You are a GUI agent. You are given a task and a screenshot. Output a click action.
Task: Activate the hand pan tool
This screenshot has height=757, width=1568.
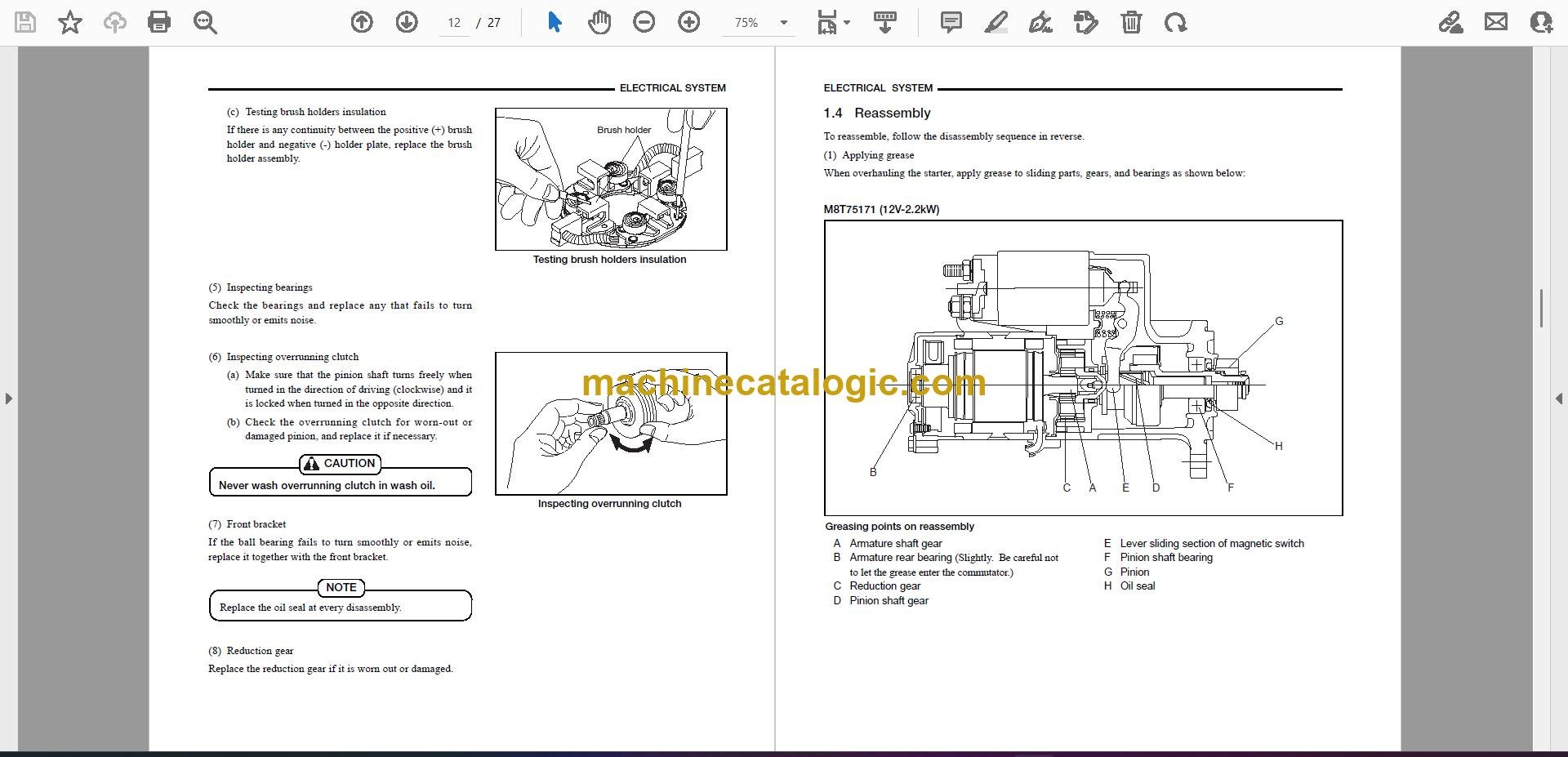pos(599,22)
